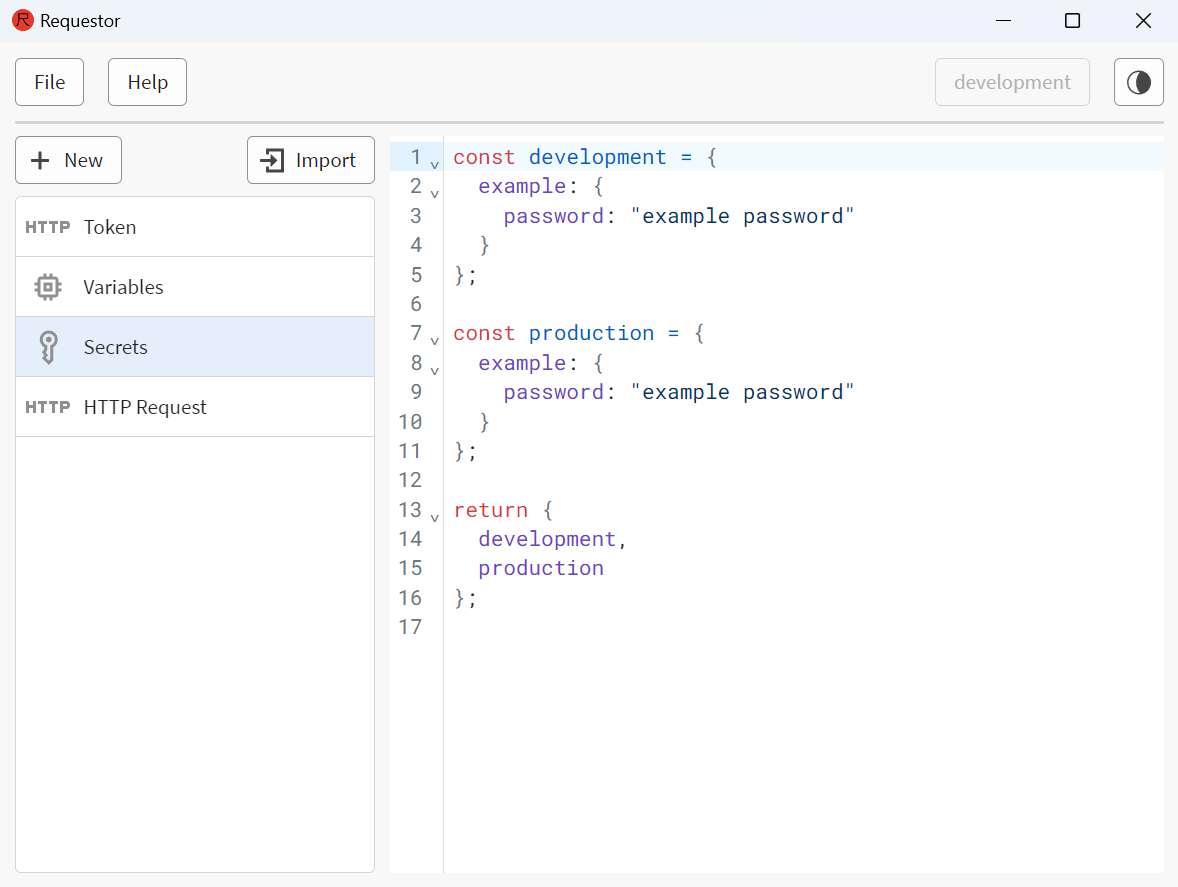Click the key icon beside Secrets
This screenshot has height=887, width=1178.
pos(48,347)
